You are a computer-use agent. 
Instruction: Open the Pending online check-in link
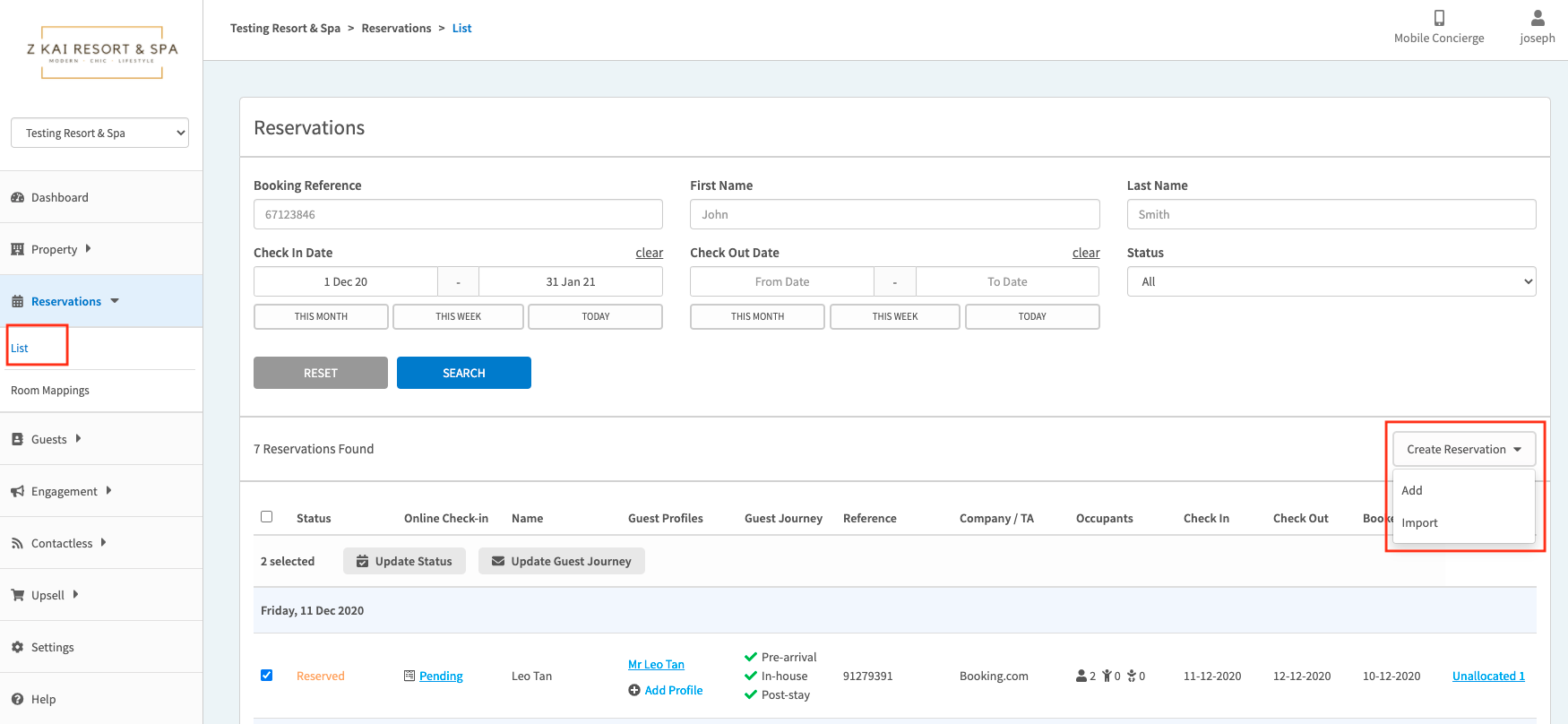click(x=441, y=676)
